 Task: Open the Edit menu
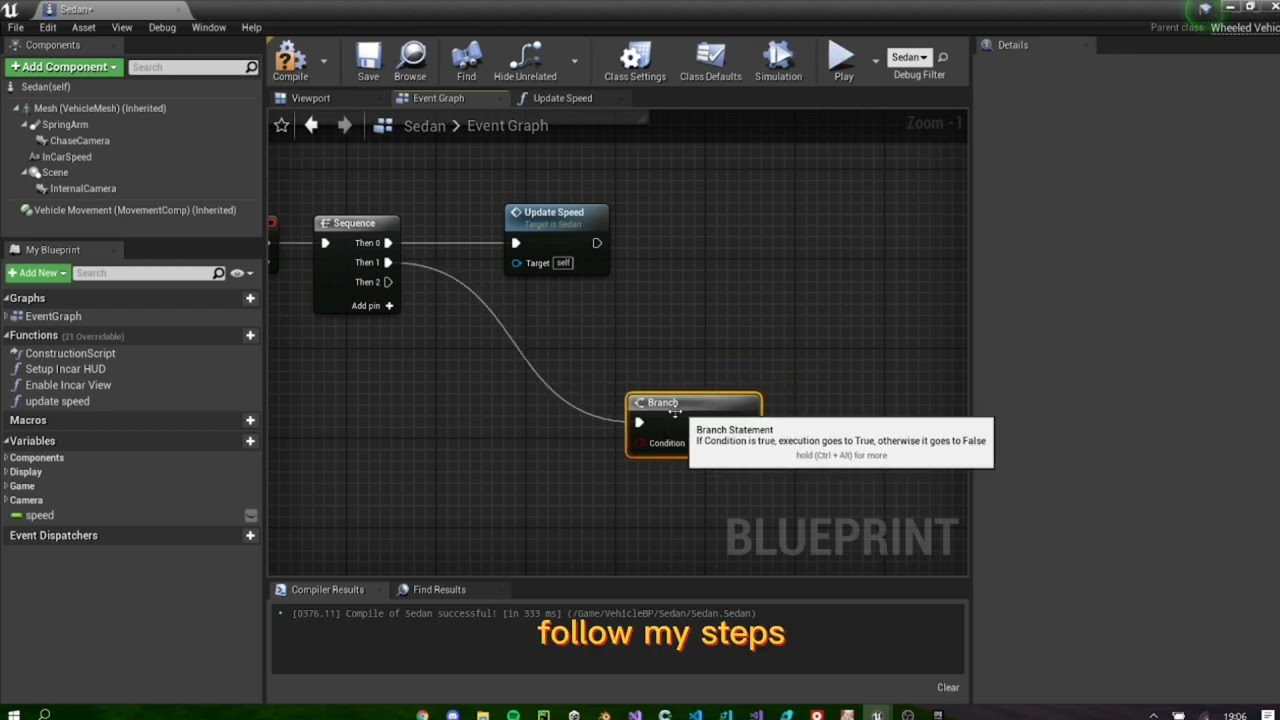coord(48,28)
